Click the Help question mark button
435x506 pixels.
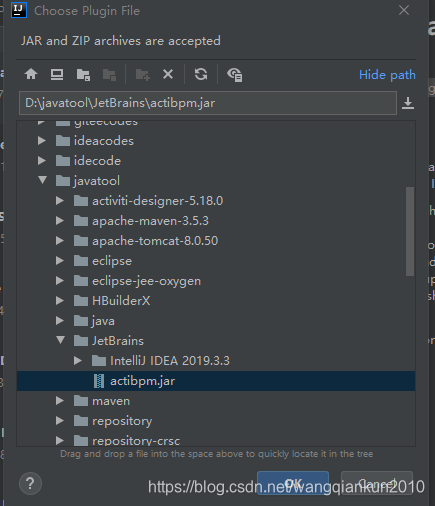30,483
